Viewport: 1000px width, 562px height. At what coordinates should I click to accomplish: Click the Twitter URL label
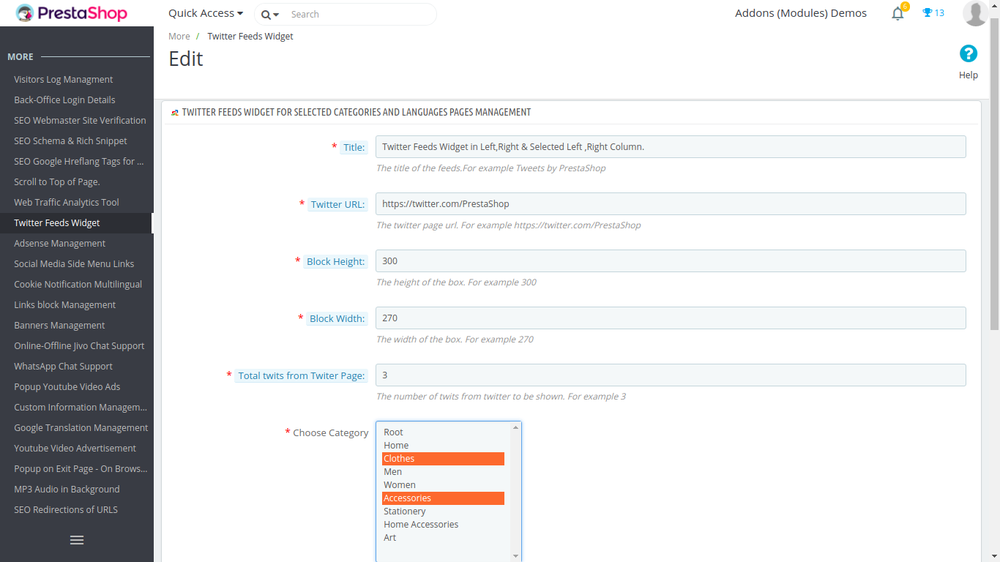pos(337,204)
